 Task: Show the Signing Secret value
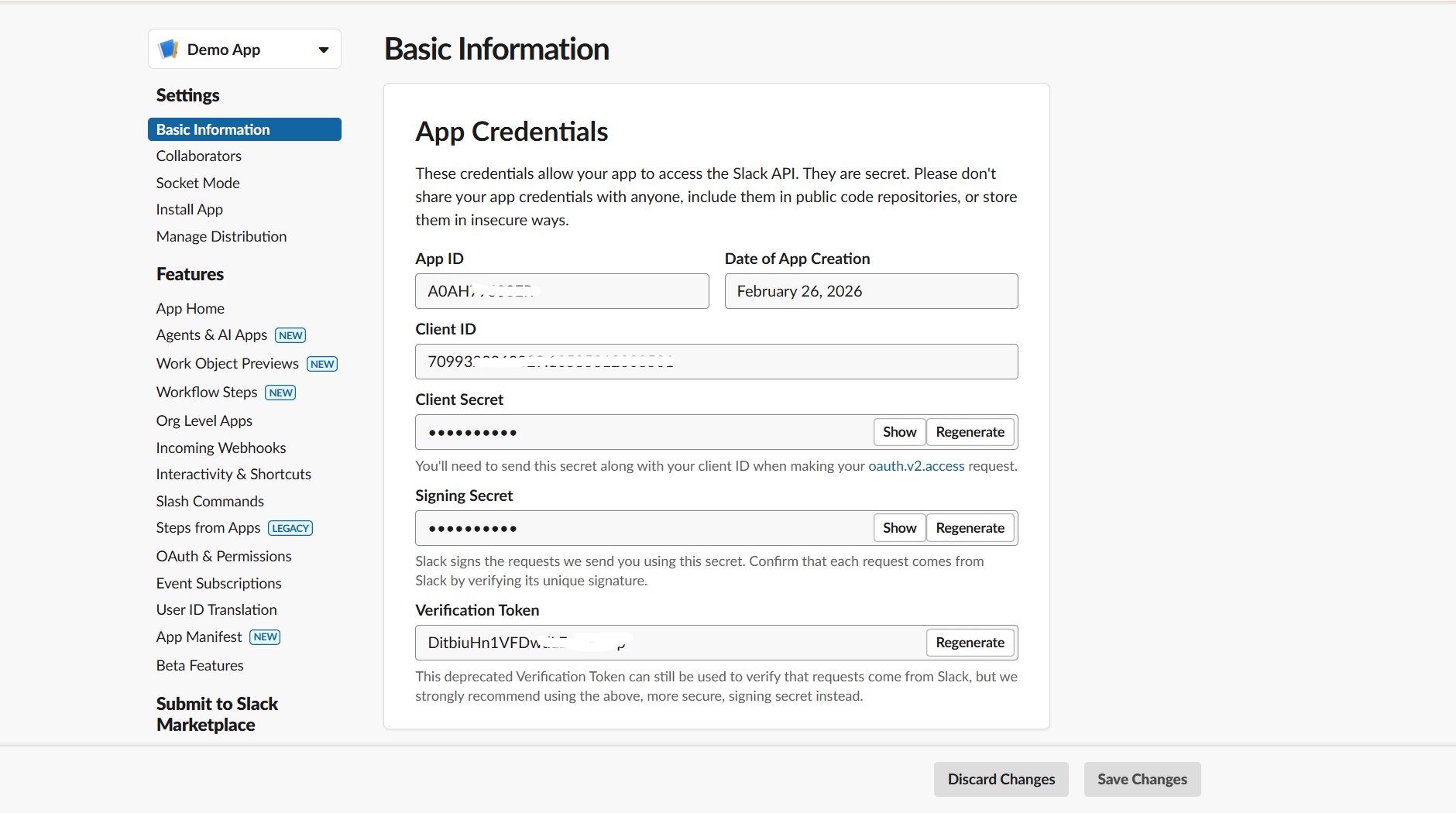coord(898,527)
